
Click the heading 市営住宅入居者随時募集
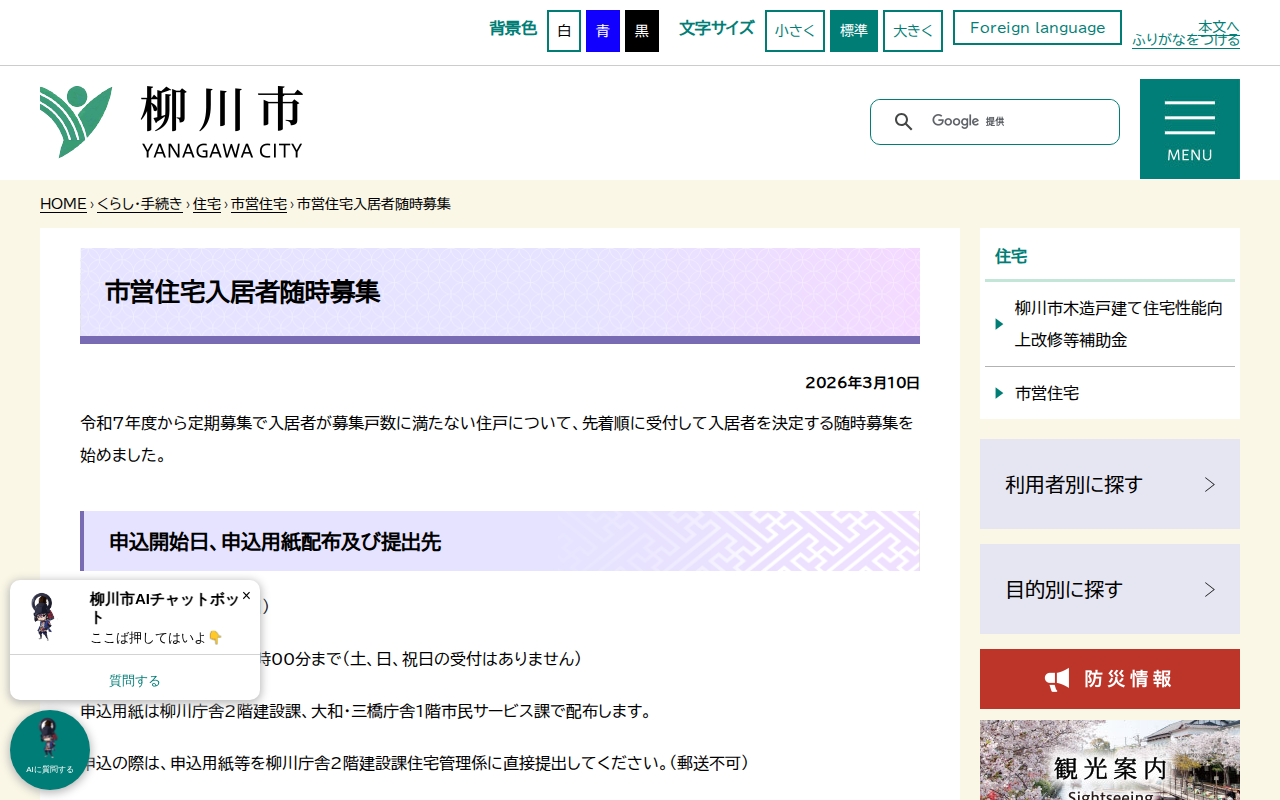243,292
